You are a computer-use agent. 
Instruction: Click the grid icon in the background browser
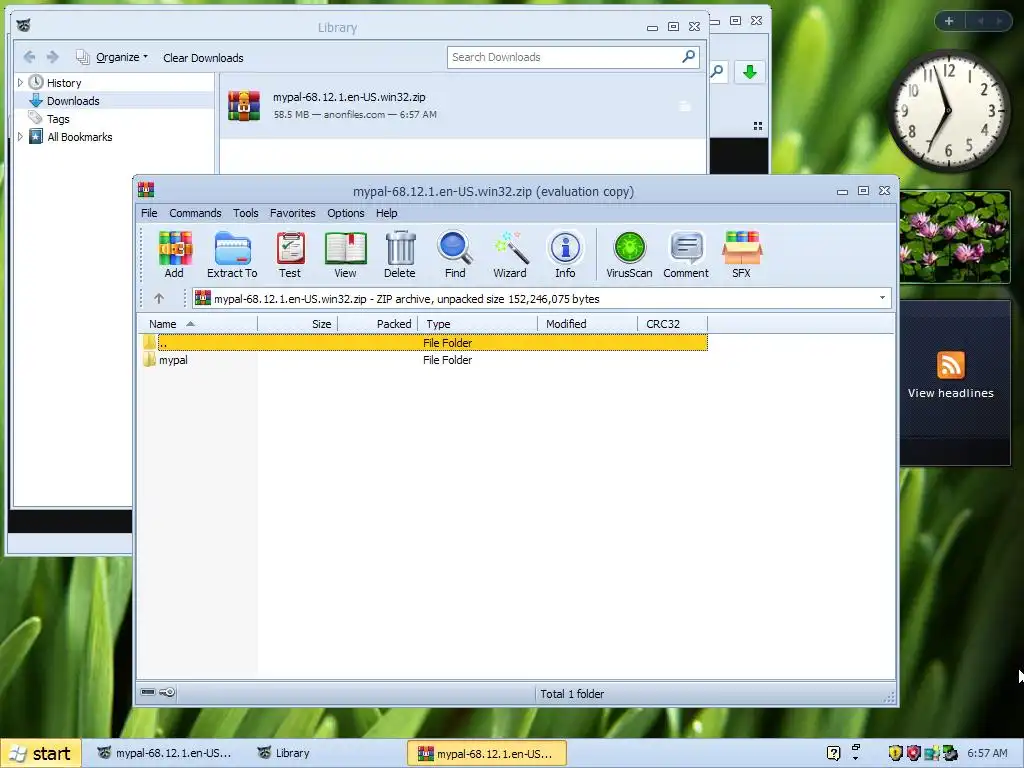[758, 126]
